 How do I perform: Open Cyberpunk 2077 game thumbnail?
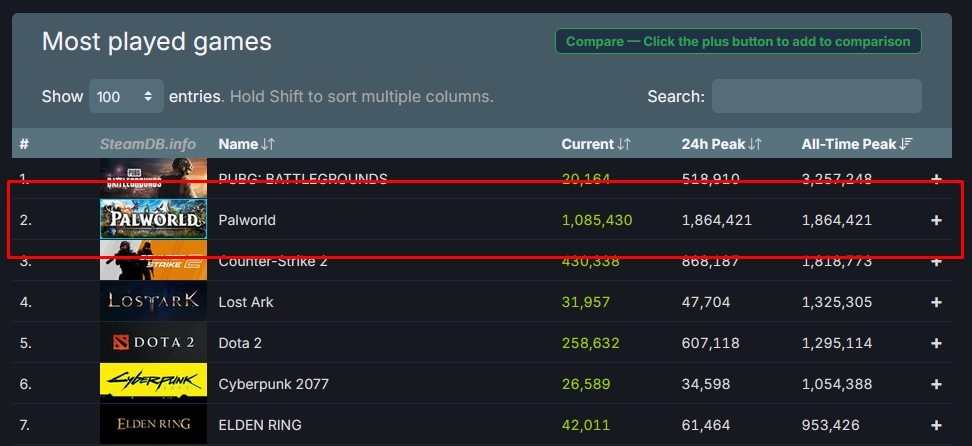click(x=153, y=383)
